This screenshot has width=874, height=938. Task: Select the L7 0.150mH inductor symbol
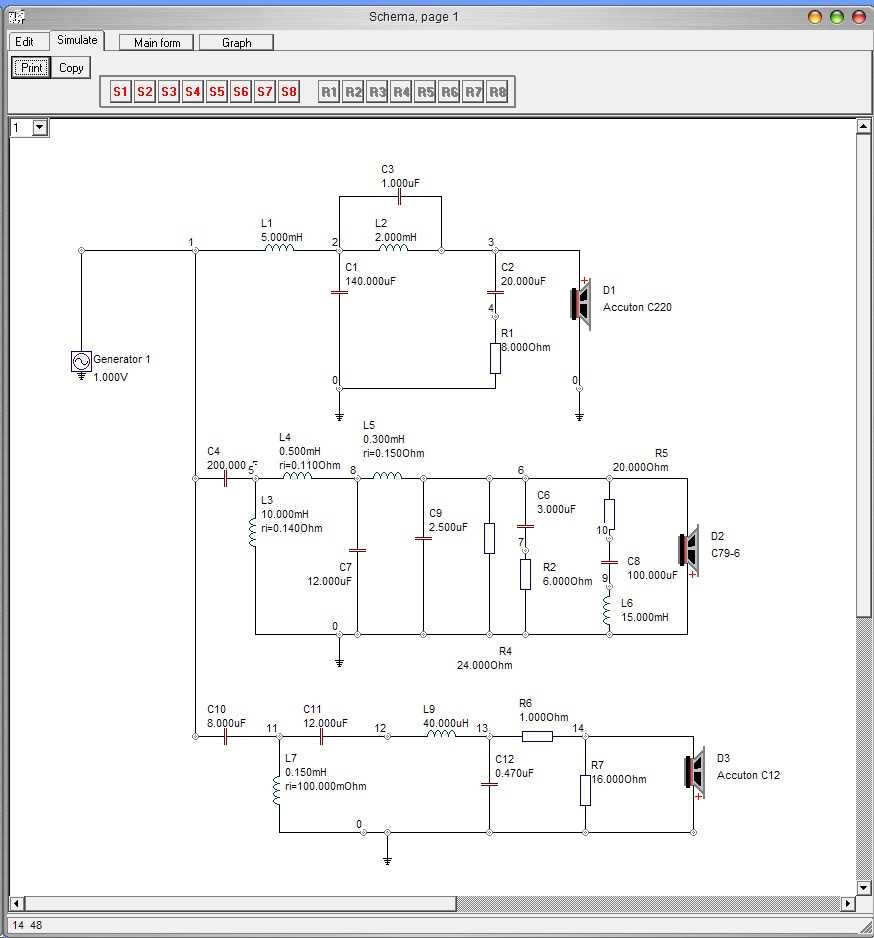(276, 790)
